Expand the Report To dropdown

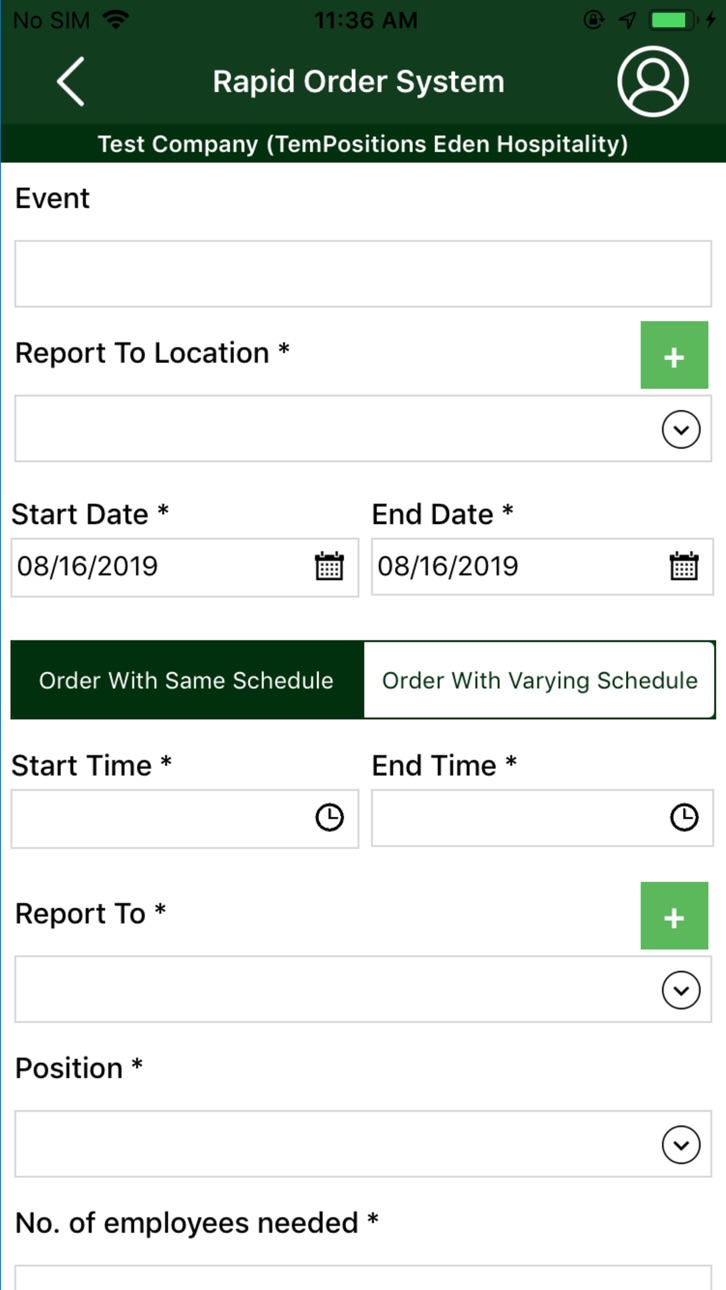pyautogui.click(x=681, y=991)
